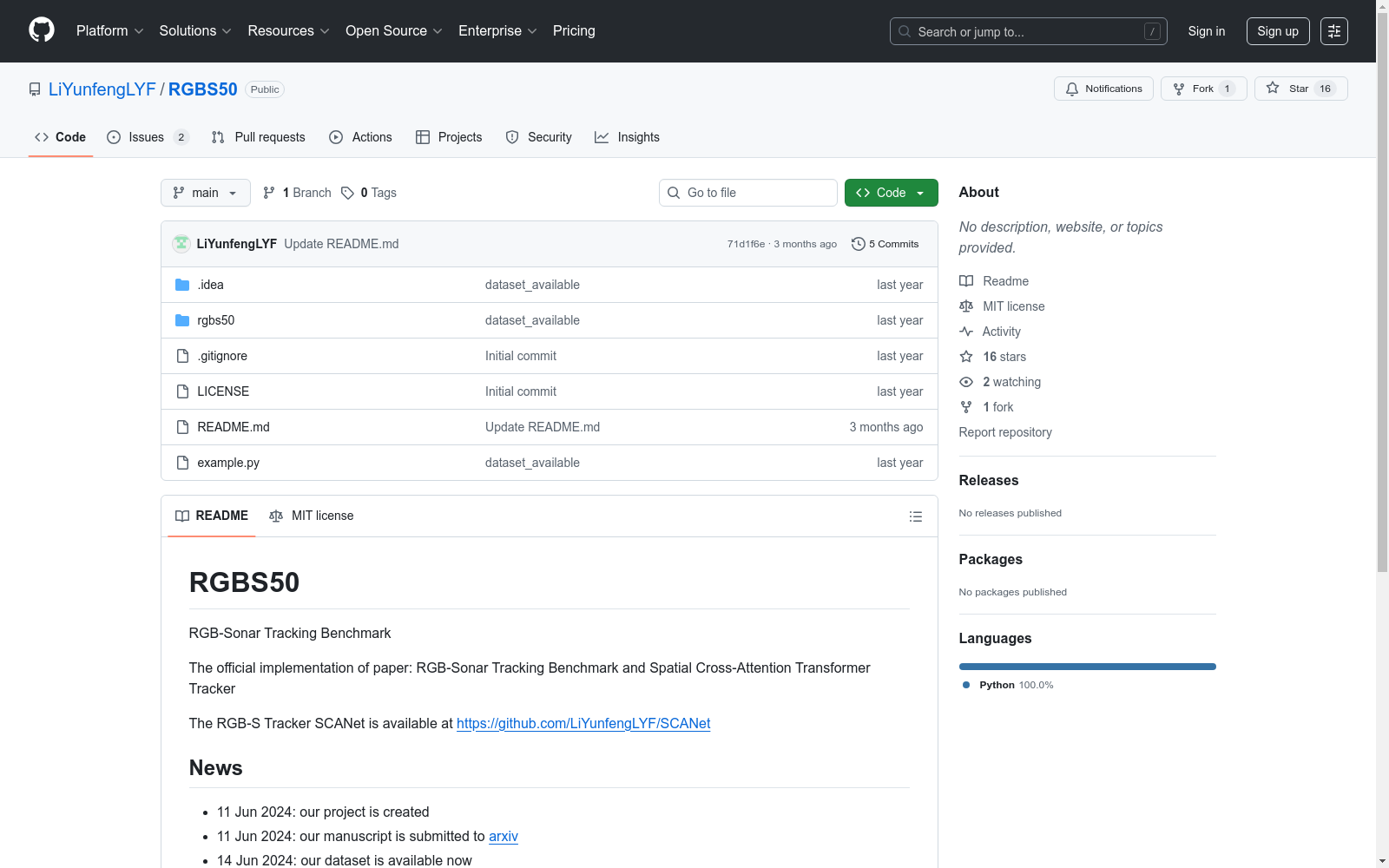Image resolution: width=1389 pixels, height=868 pixels.
Task: Click the RGBS50 repository name link
Action: point(203,89)
